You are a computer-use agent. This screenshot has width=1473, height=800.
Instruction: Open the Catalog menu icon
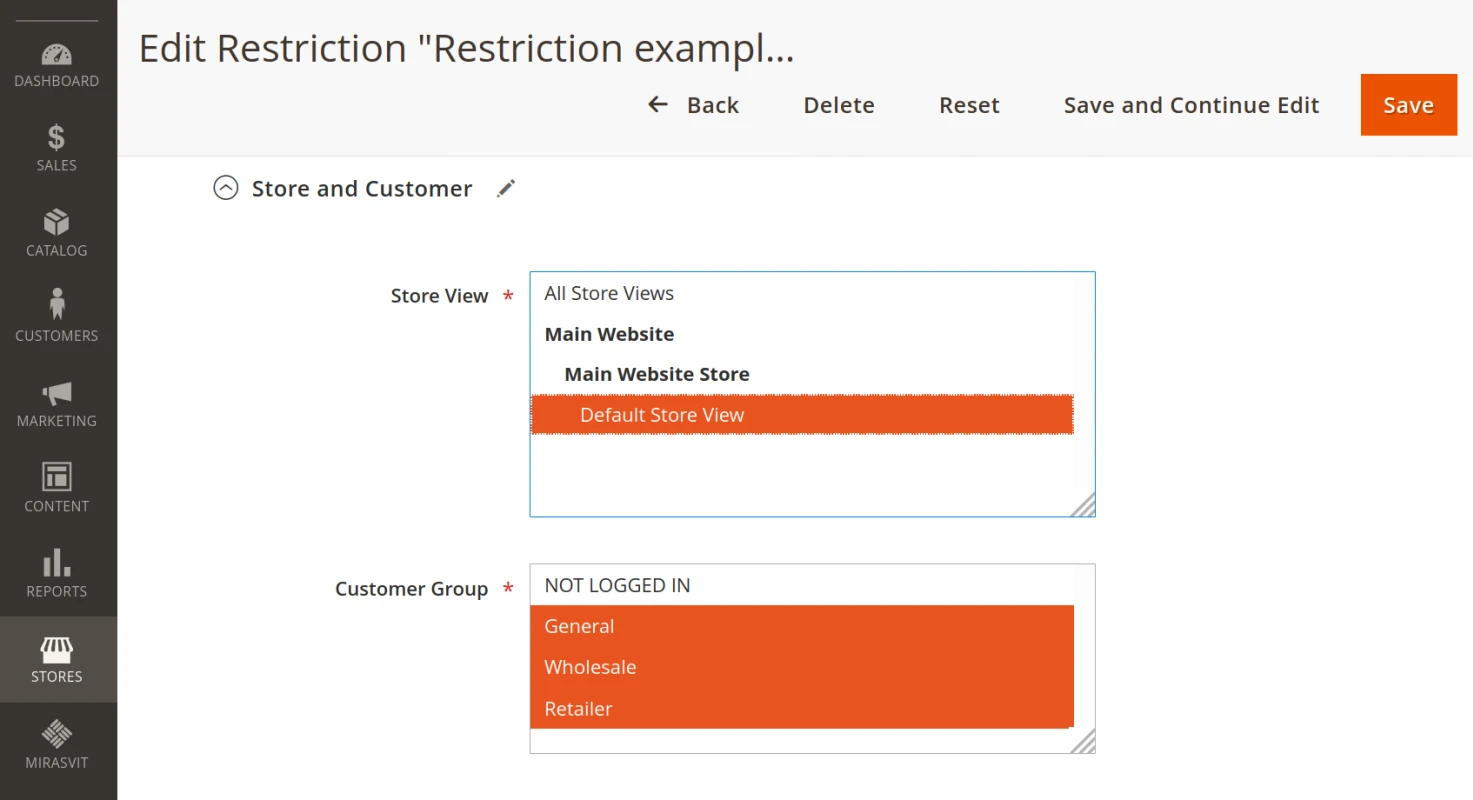pos(57,232)
